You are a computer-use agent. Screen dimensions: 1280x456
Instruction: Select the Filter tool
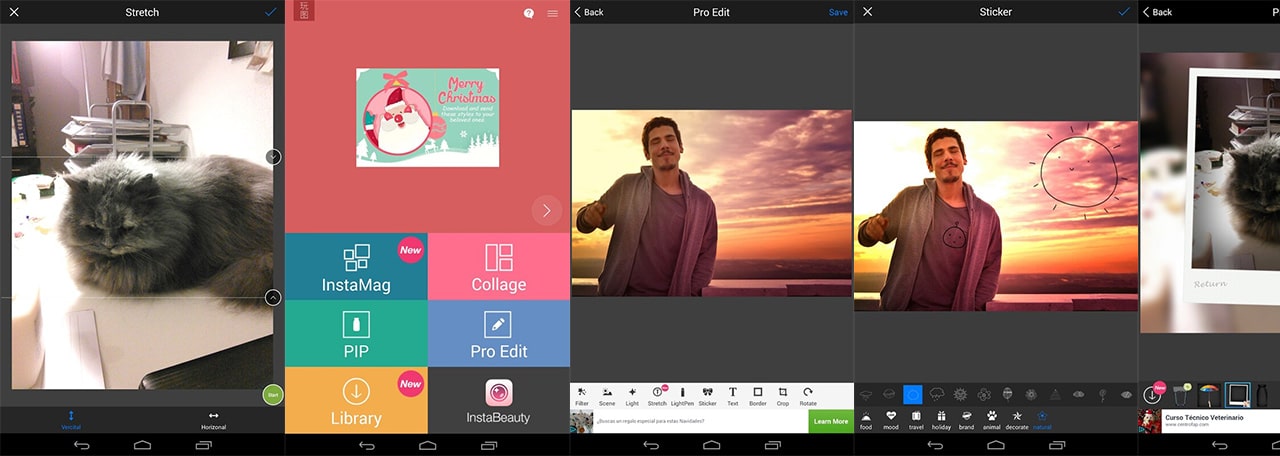coord(582,396)
